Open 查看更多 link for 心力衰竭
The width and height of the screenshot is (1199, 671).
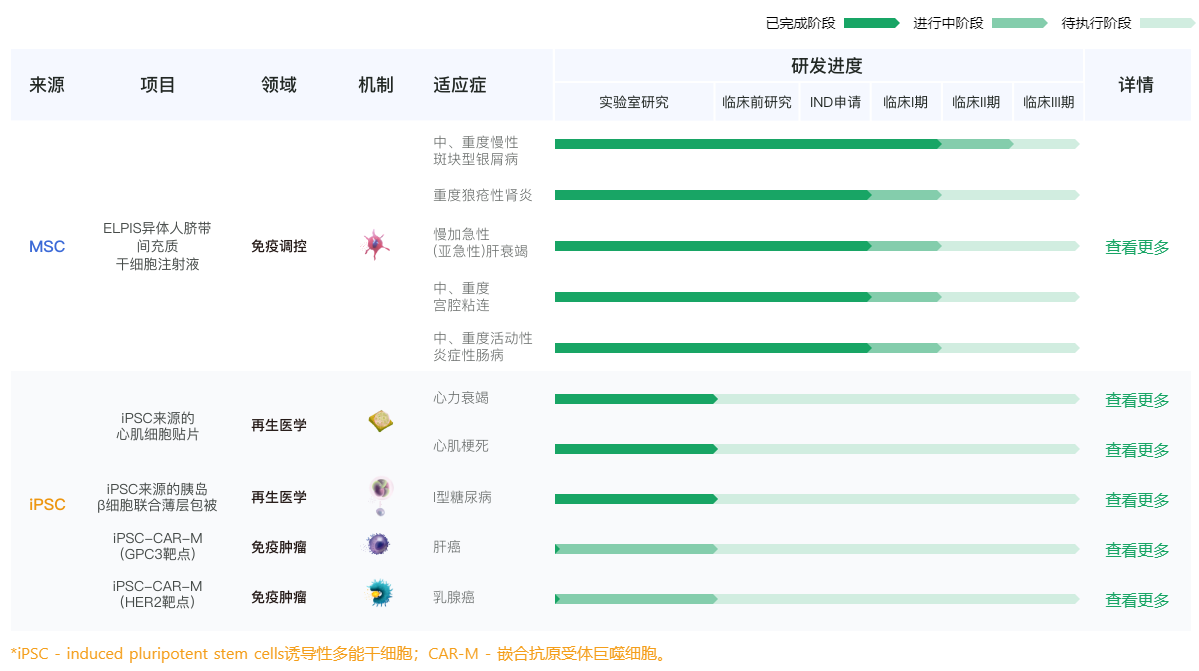pos(1137,400)
